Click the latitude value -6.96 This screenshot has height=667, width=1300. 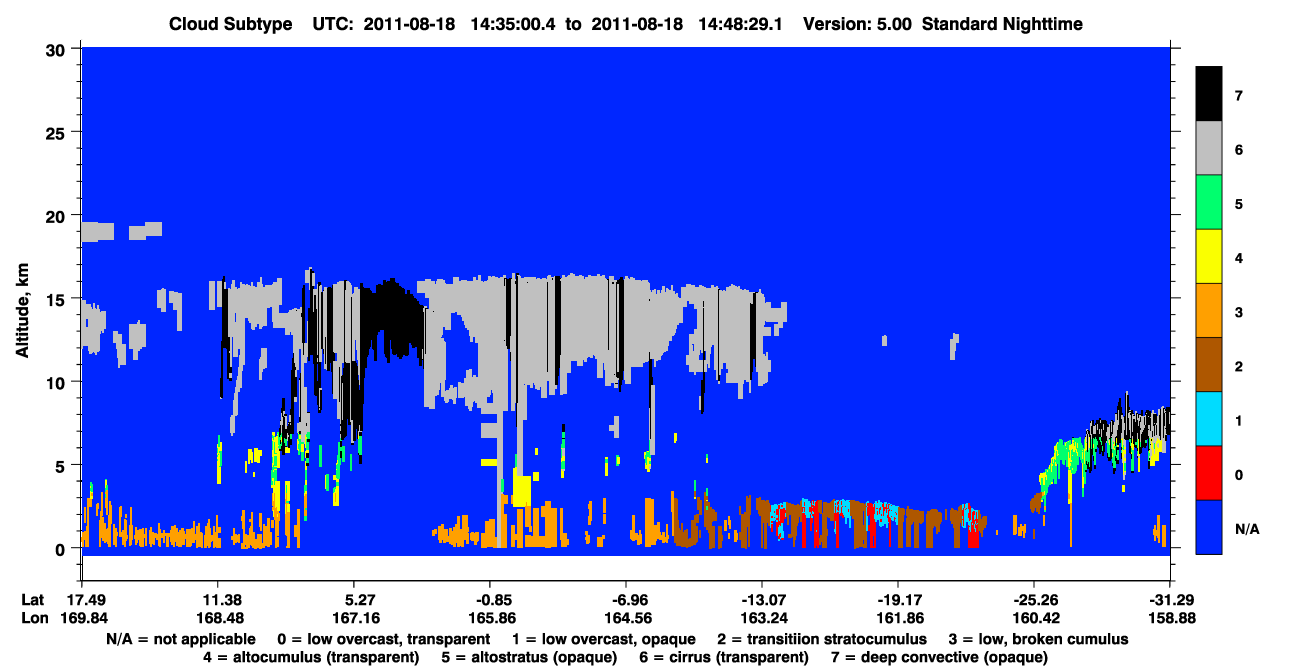(x=625, y=600)
